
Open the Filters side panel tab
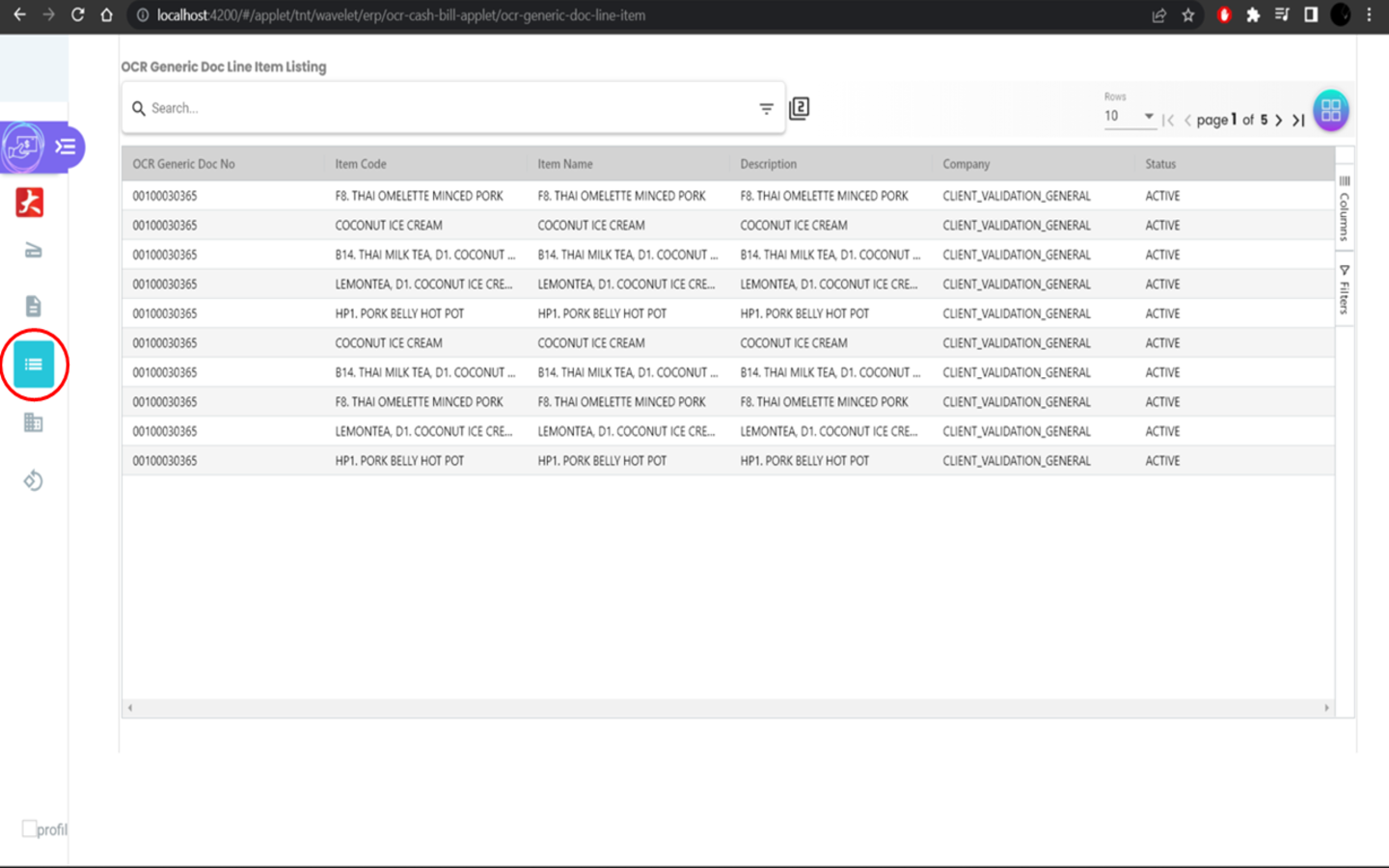pos(1345,289)
